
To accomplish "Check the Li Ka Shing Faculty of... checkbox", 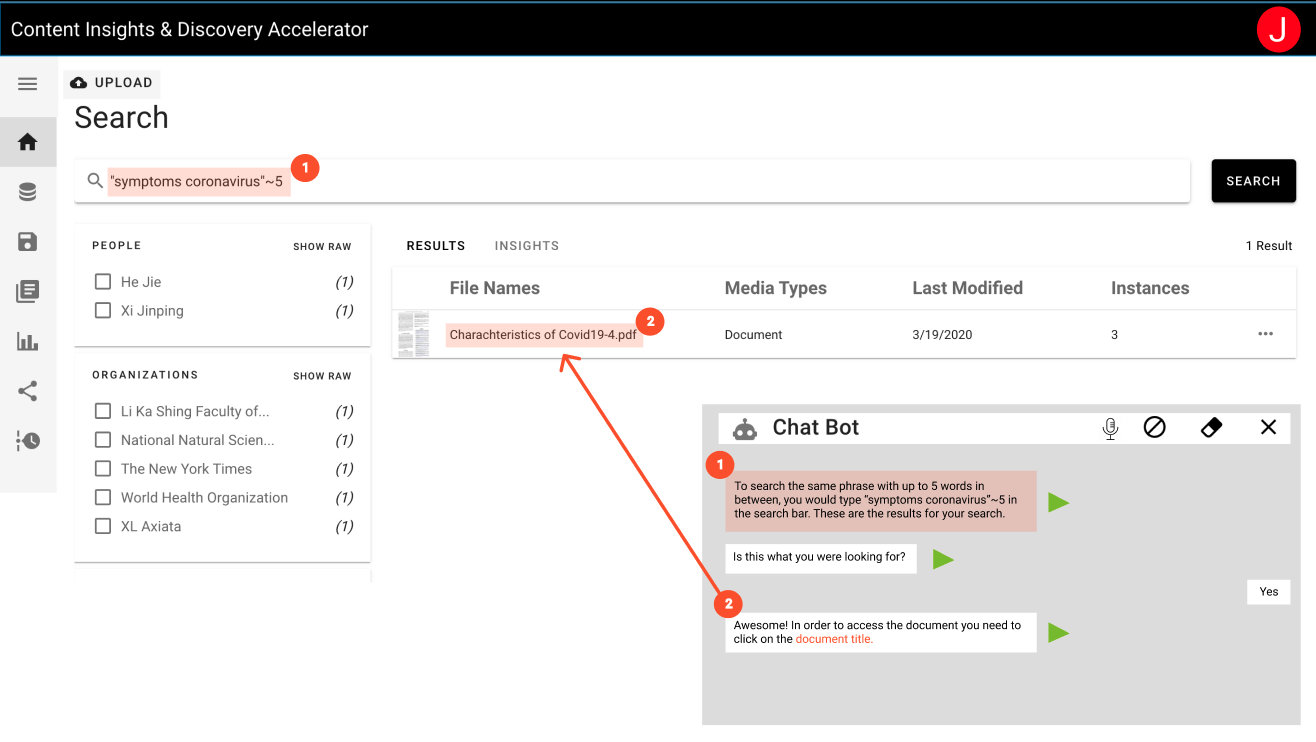I will pyautogui.click(x=102, y=411).
